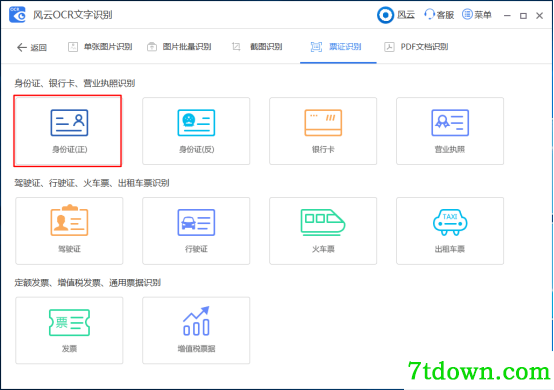Maximize the 风云OCR window
The height and width of the screenshot is (390, 554).
[x=523, y=16]
